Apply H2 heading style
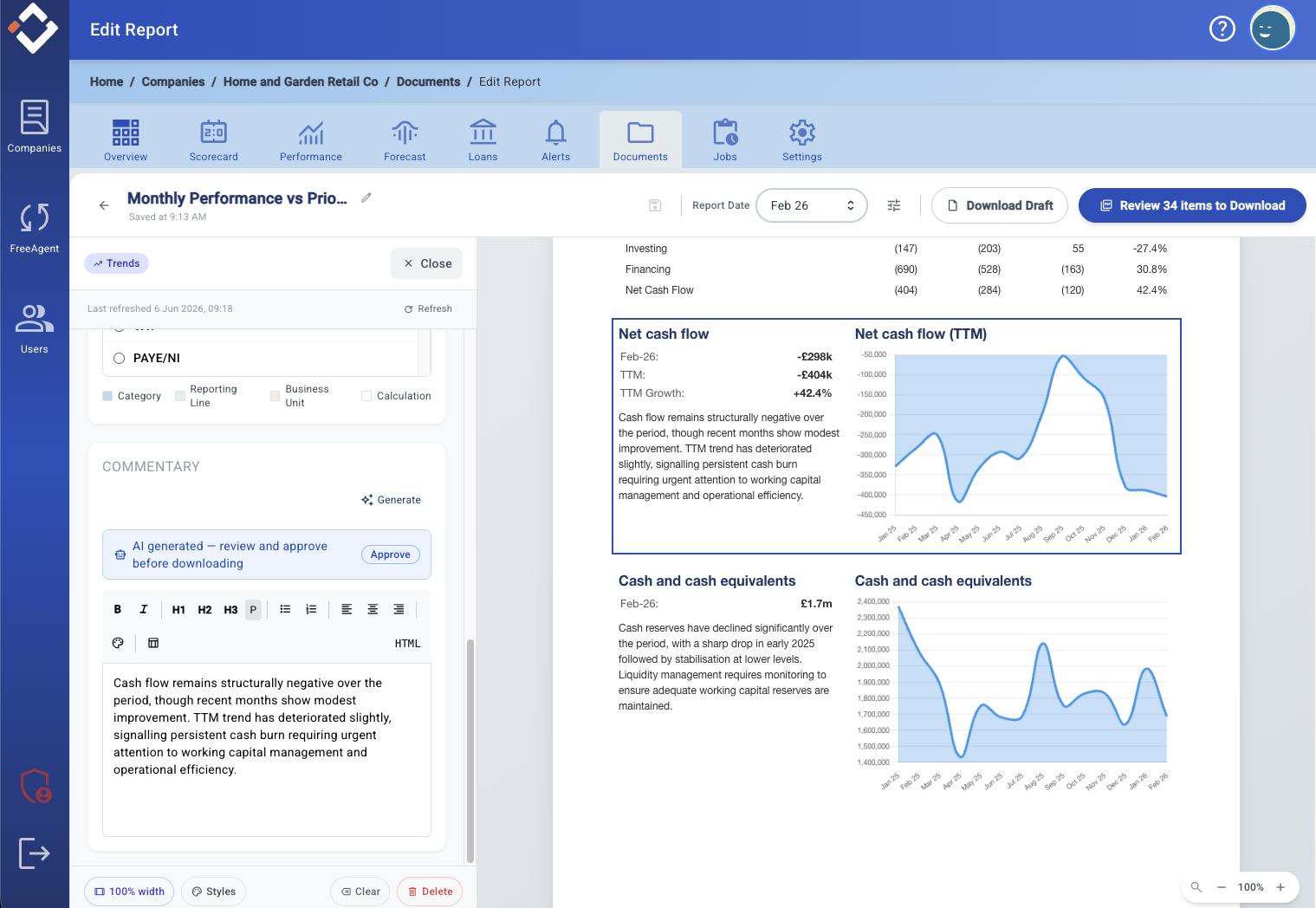 coord(204,609)
